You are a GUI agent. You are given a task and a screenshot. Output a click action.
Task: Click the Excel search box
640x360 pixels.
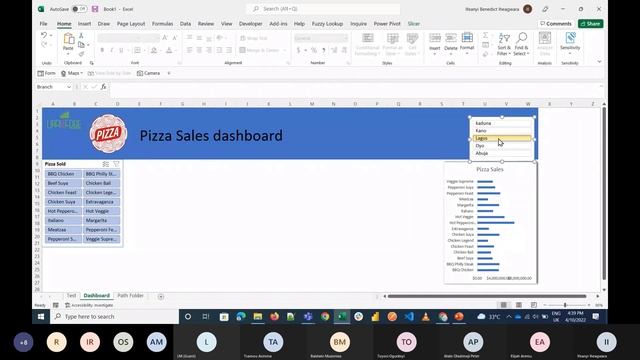(323, 9)
